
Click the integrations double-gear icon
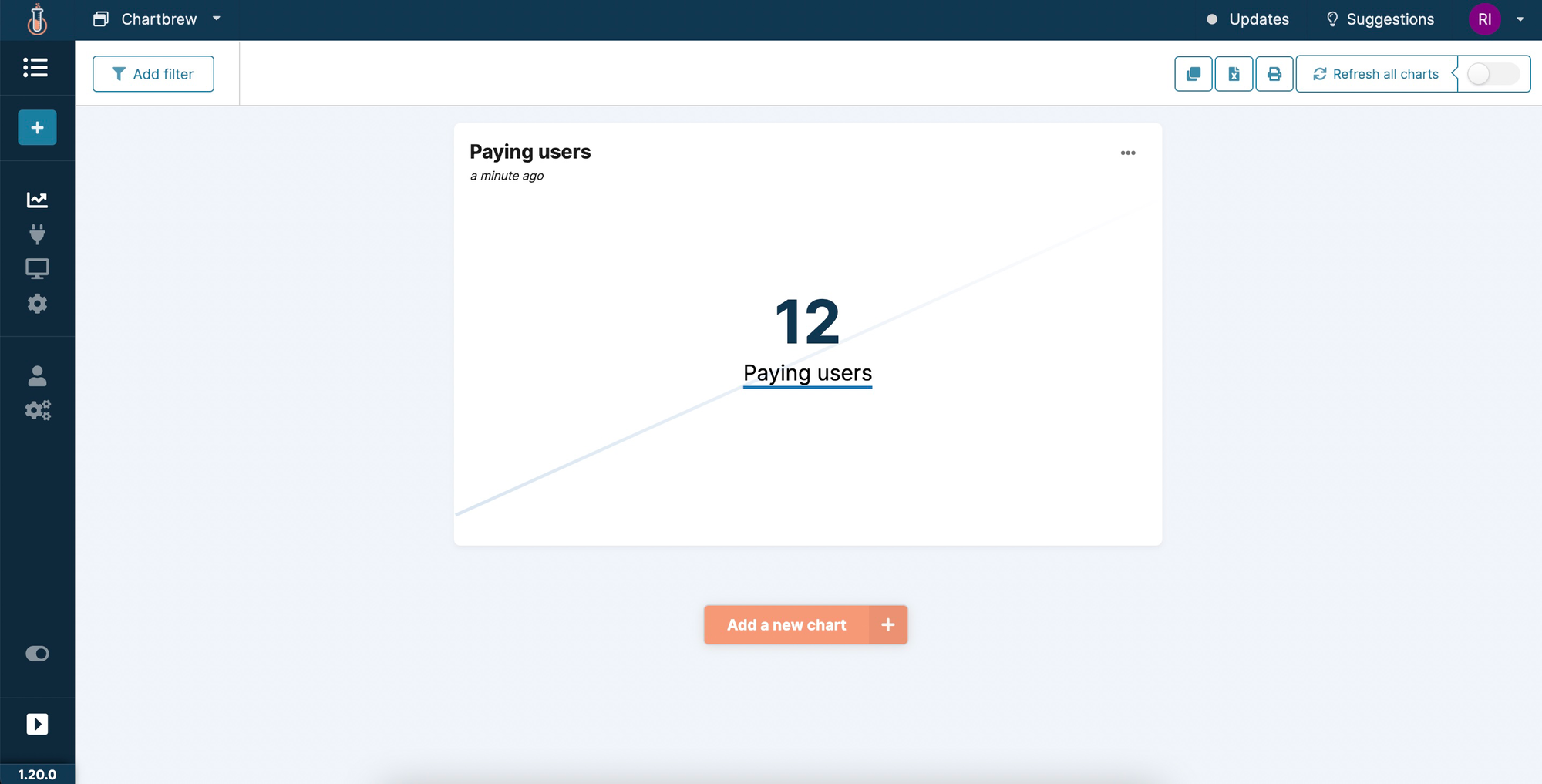click(36, 410)
